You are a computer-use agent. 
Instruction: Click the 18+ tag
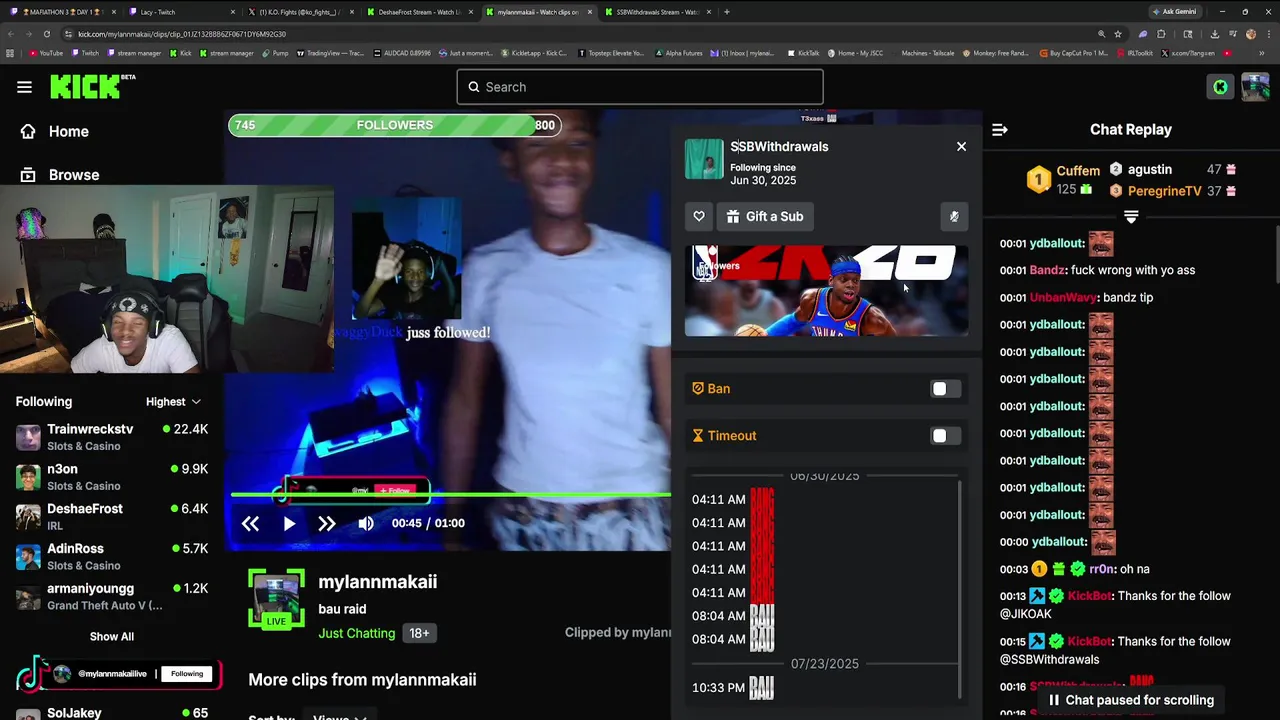click(x=419, y=633)
